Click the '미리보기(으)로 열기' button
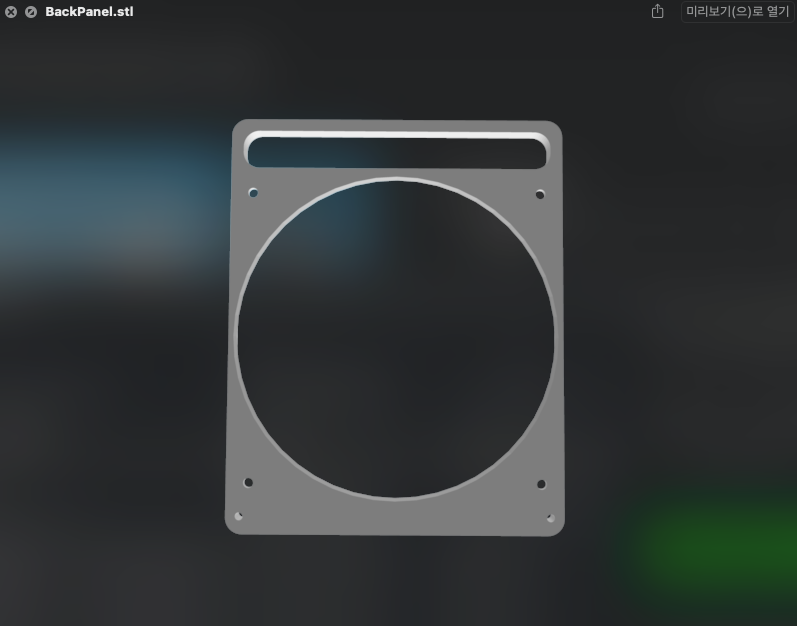 pyautogui.click(x=737, y=12)
